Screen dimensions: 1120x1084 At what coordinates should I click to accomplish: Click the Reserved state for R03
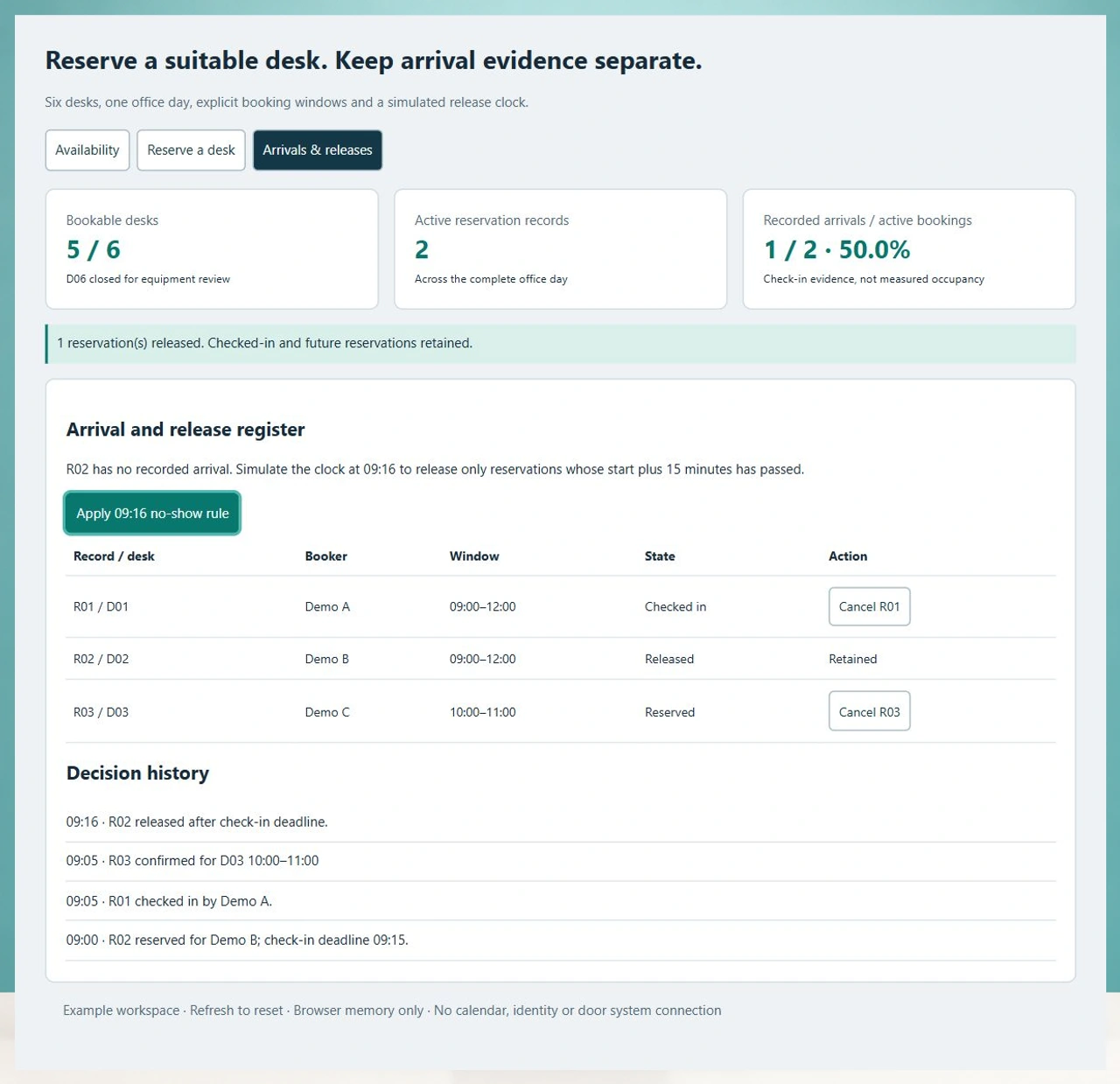pos(669,712)
